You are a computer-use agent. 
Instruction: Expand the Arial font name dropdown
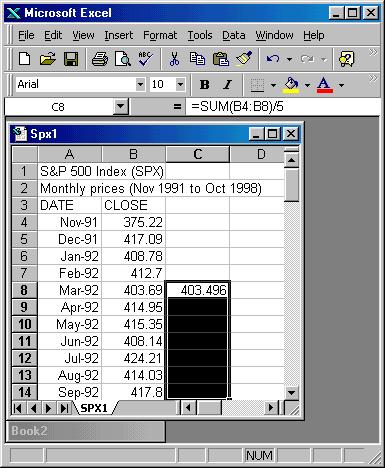coord(141,85)
